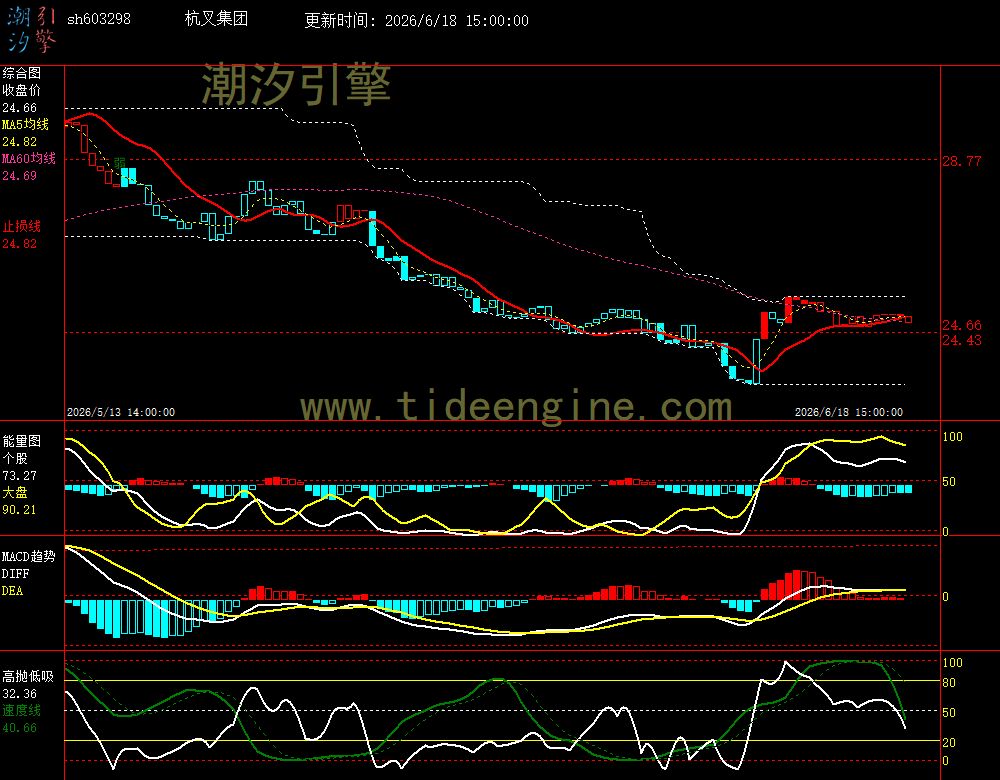Click the right-axis price label 24.43
Screen dimensions: 1000x780
[962, 340]
